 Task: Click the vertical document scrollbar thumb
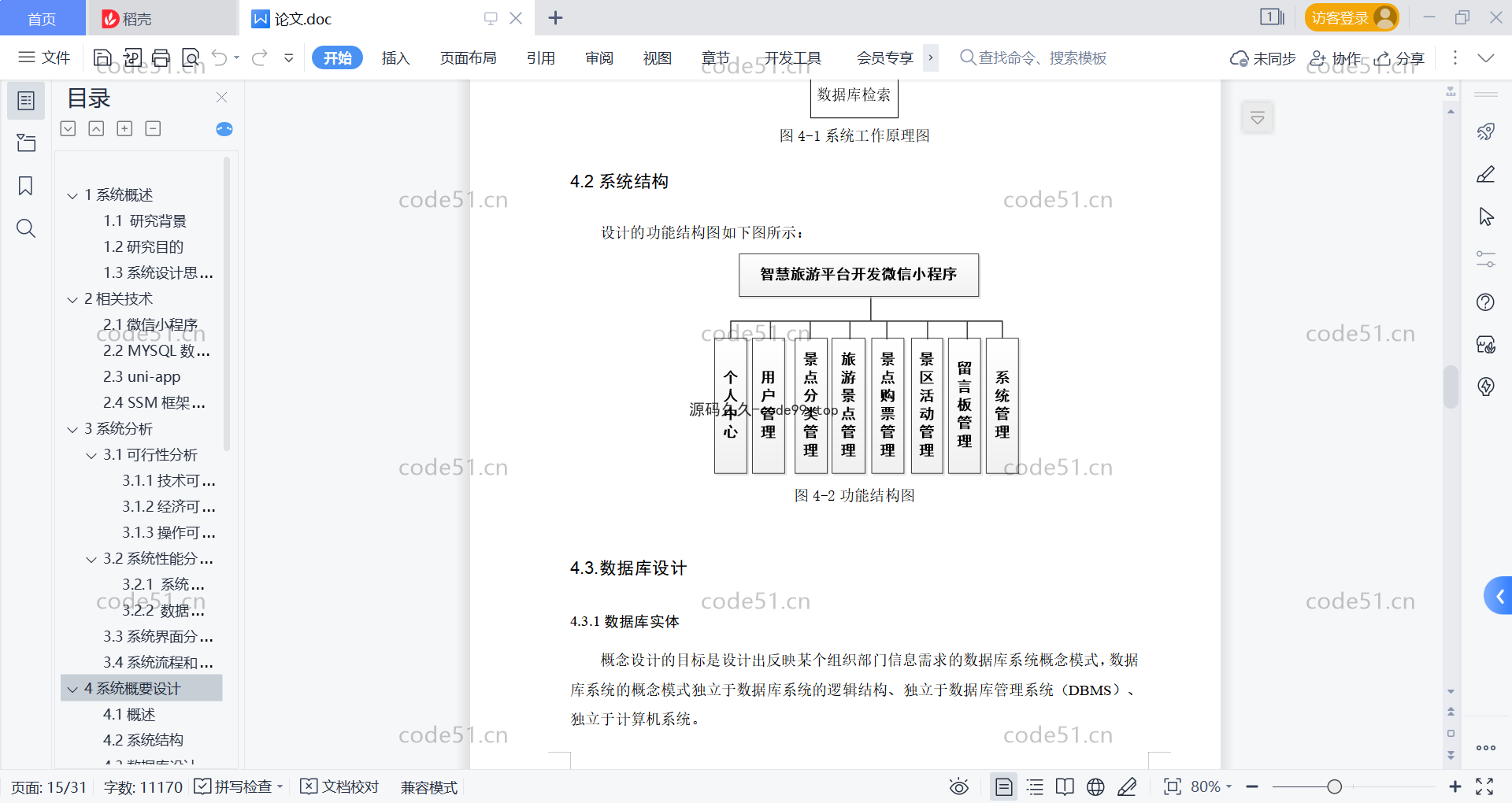coord(1451,387)
